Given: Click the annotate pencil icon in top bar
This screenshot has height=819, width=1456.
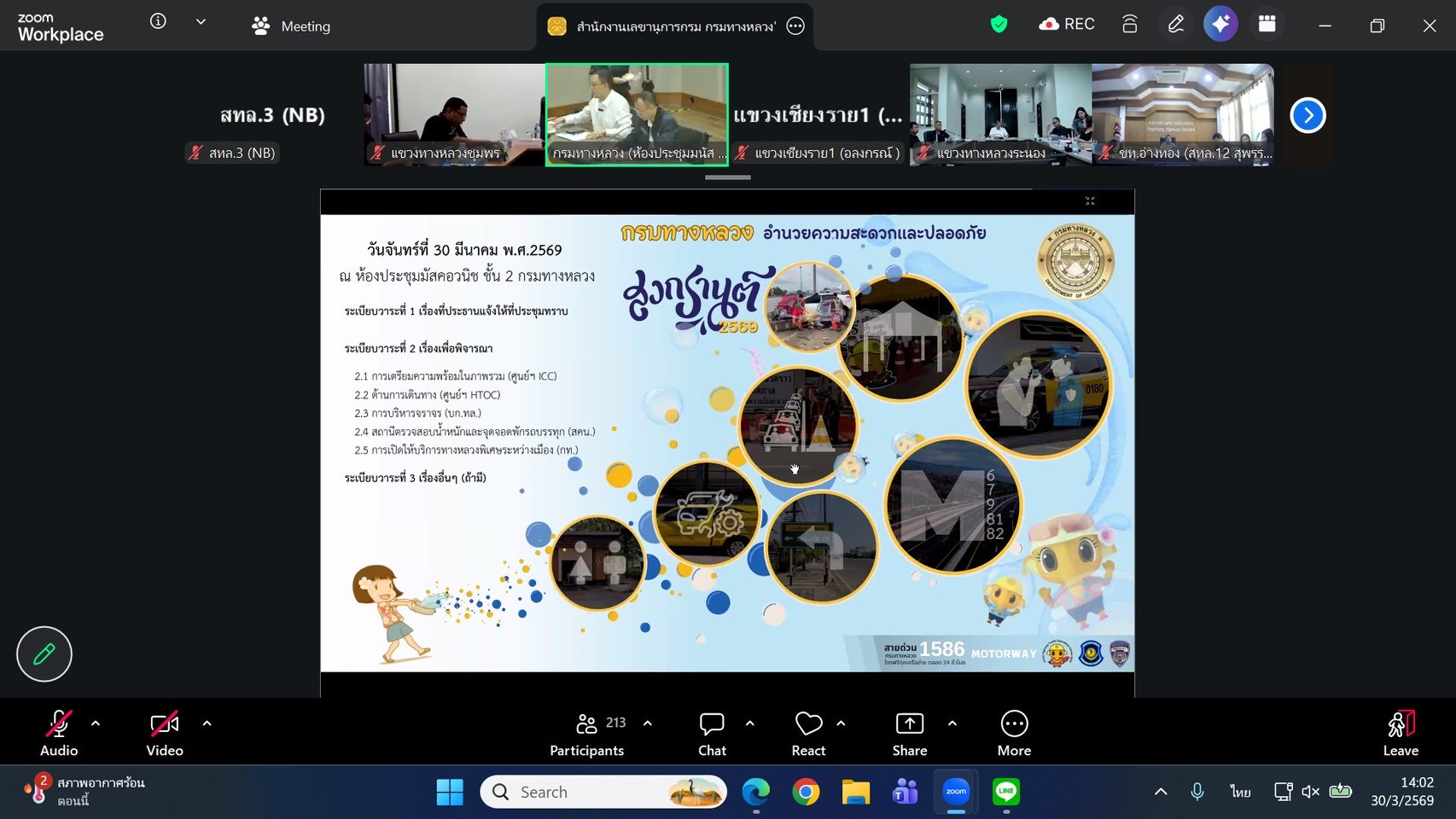Looking at the screenshot, I should click(1175, 25).
